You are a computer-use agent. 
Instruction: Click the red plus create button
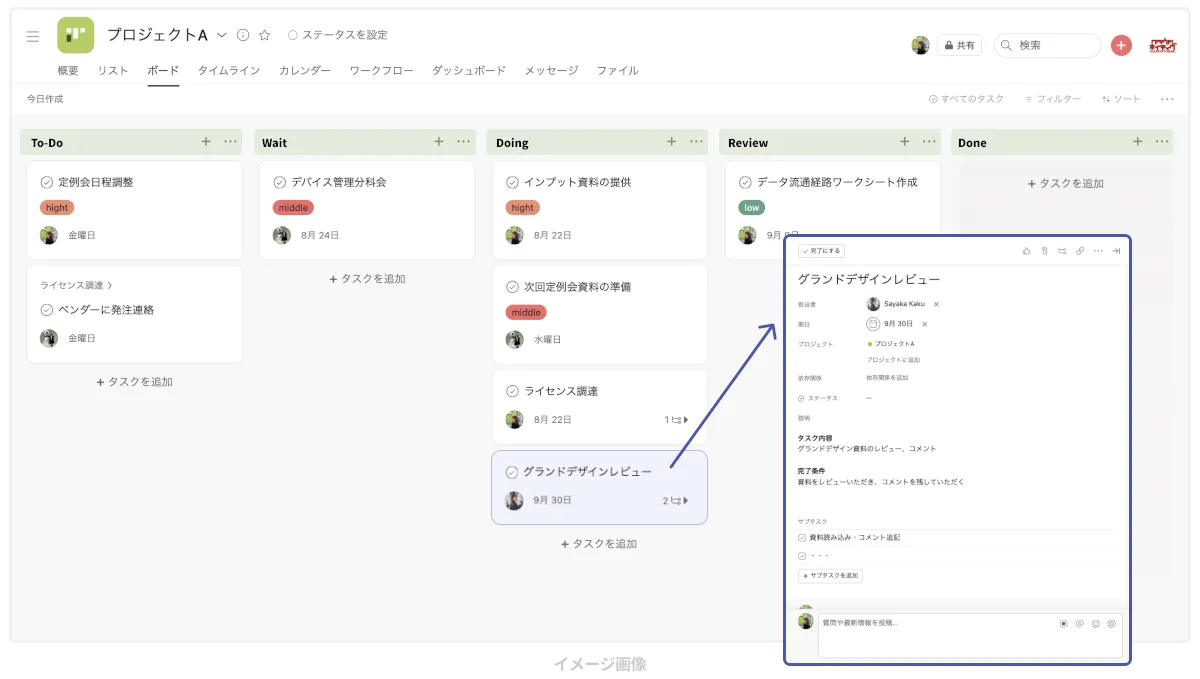coord(1121,45)
